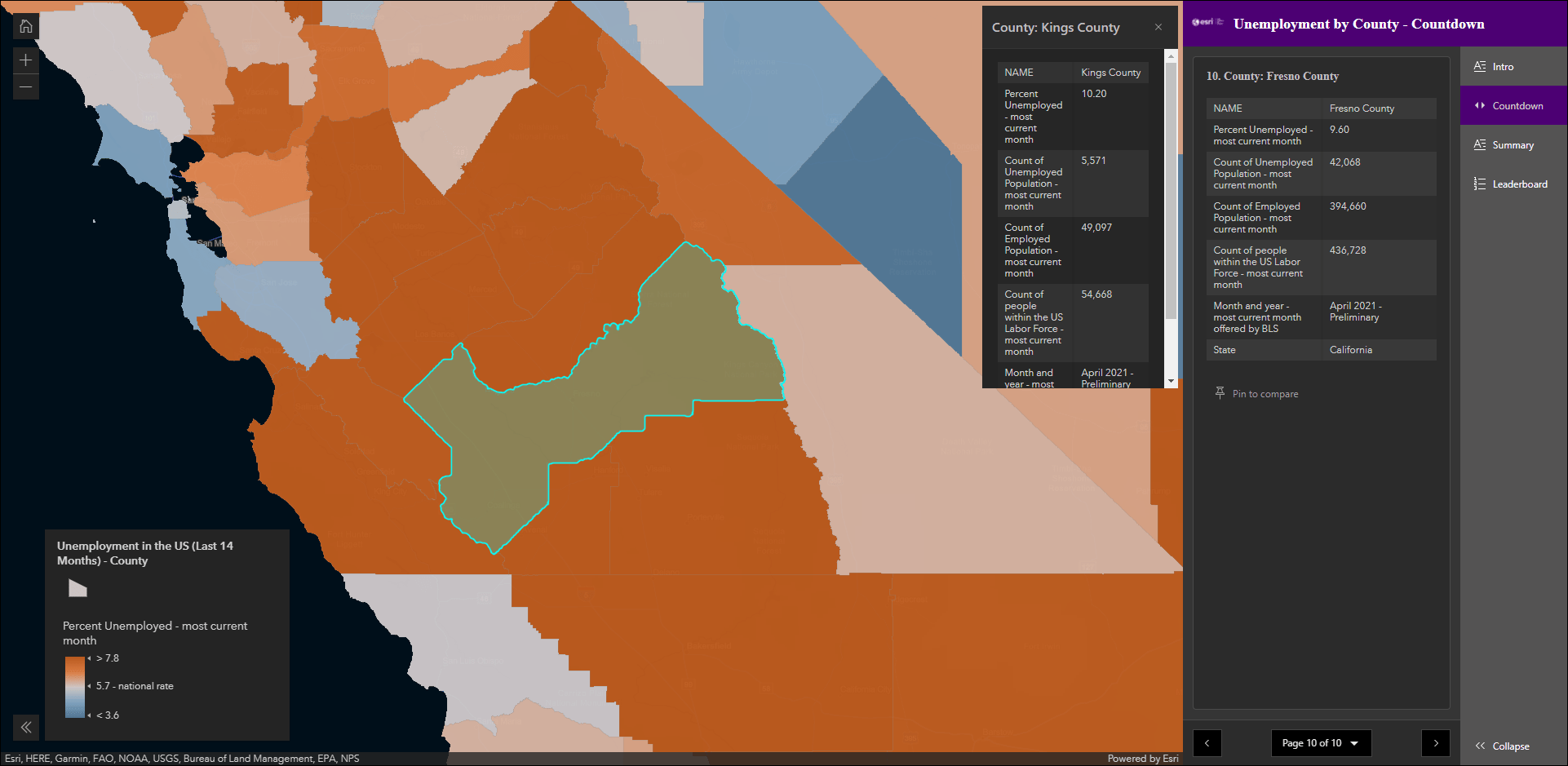Click the 'Fresno County' name value
Screen dimensions: 1568x766
pyautogui.click(x=1362, y=108)
